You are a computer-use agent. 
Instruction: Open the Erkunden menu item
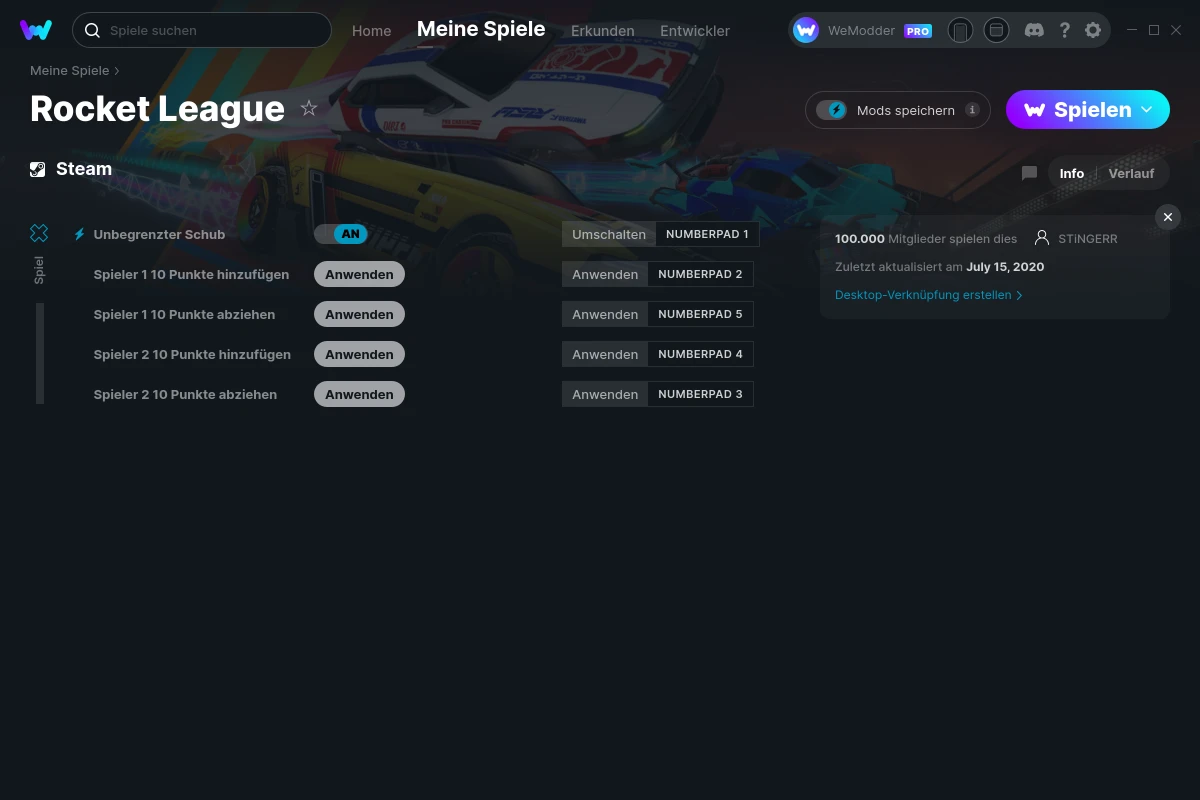602,31
